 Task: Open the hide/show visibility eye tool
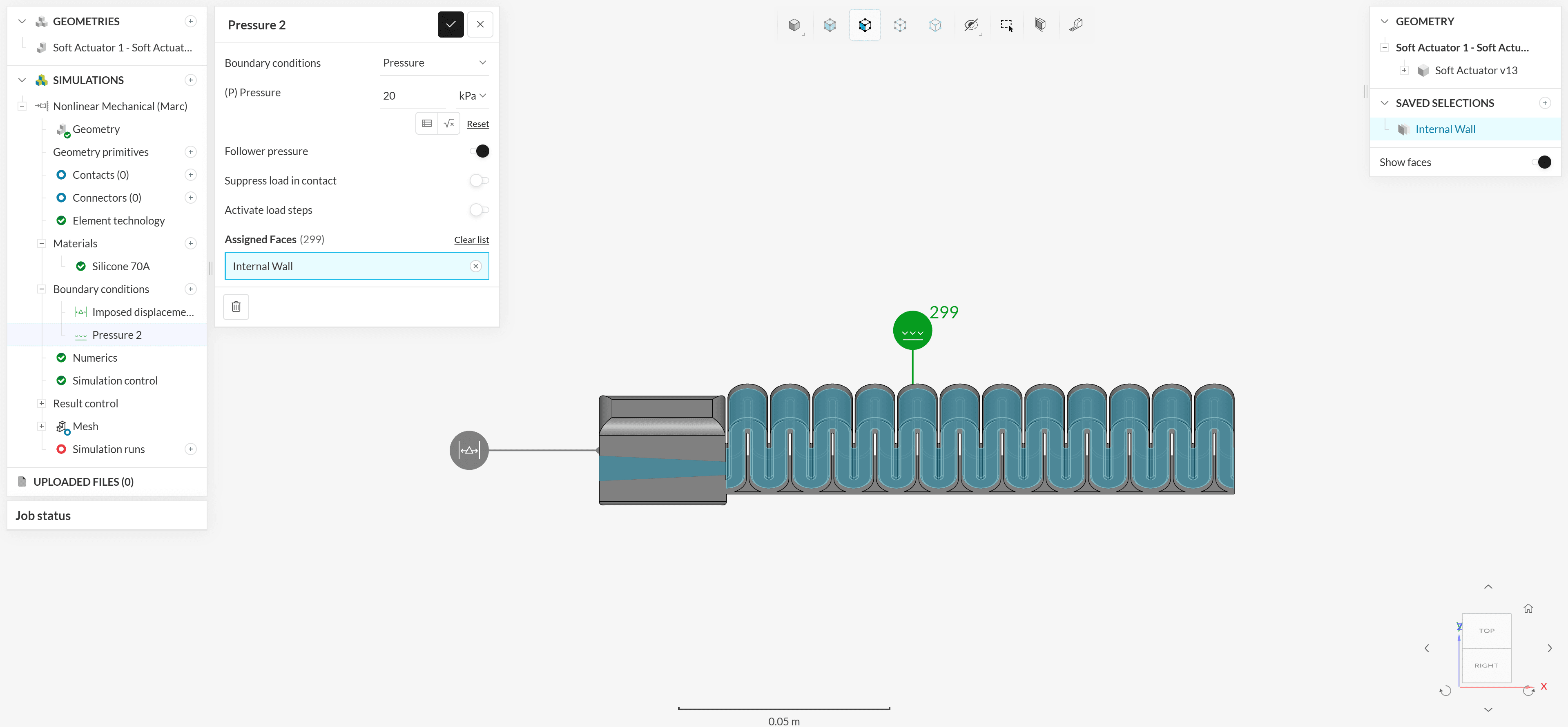pos(972,25)
